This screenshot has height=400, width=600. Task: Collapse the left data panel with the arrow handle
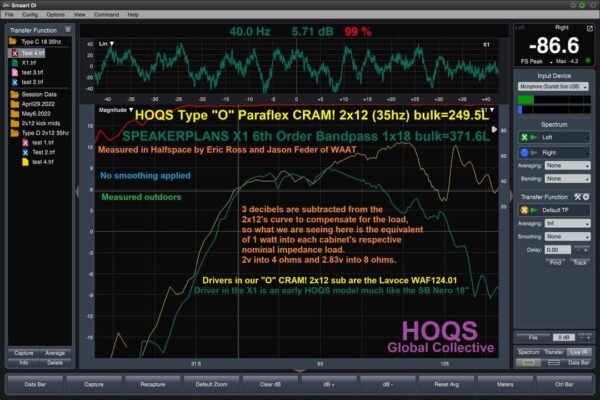coord(77,191)
